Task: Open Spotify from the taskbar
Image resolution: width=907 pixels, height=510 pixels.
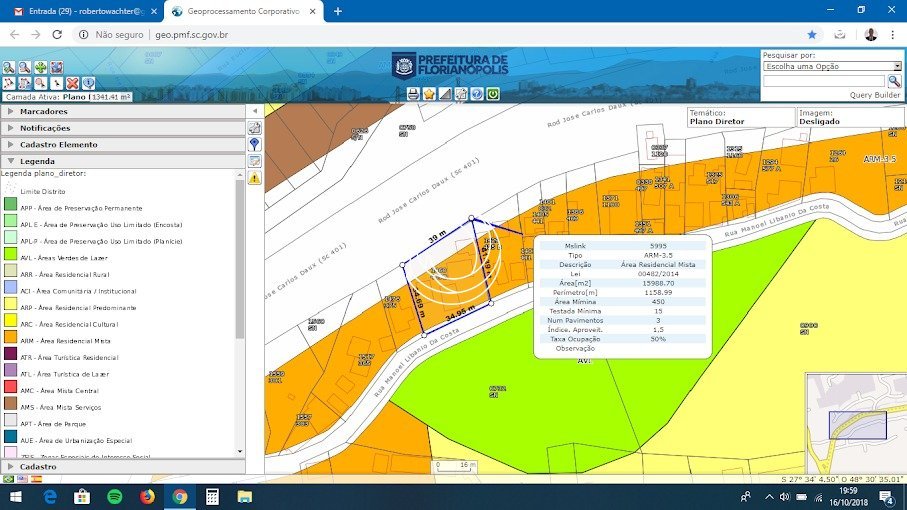Action: tap(115, 497)
